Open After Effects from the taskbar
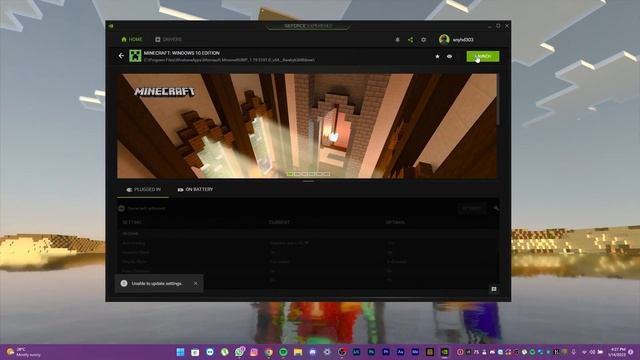Image resolution: width=640 pixels, height=360 pixels. [x=400, y=352]
